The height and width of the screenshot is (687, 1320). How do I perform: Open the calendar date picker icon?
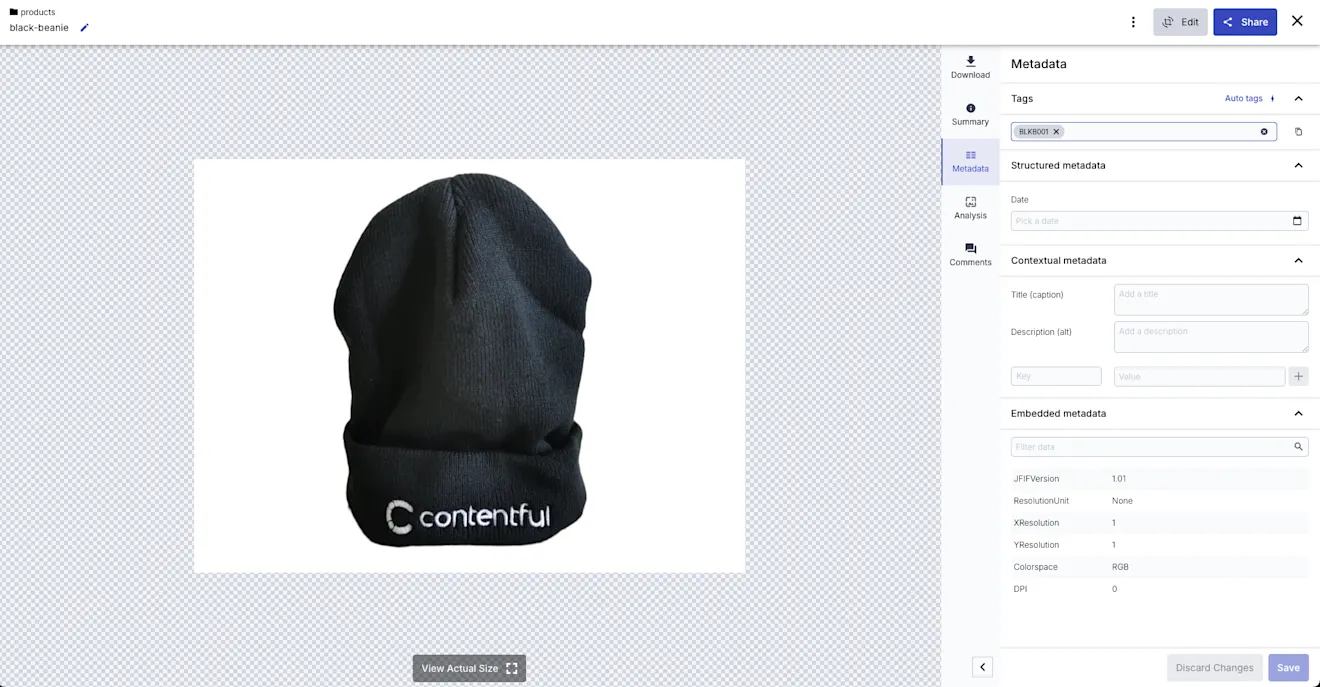point(1297,221)
